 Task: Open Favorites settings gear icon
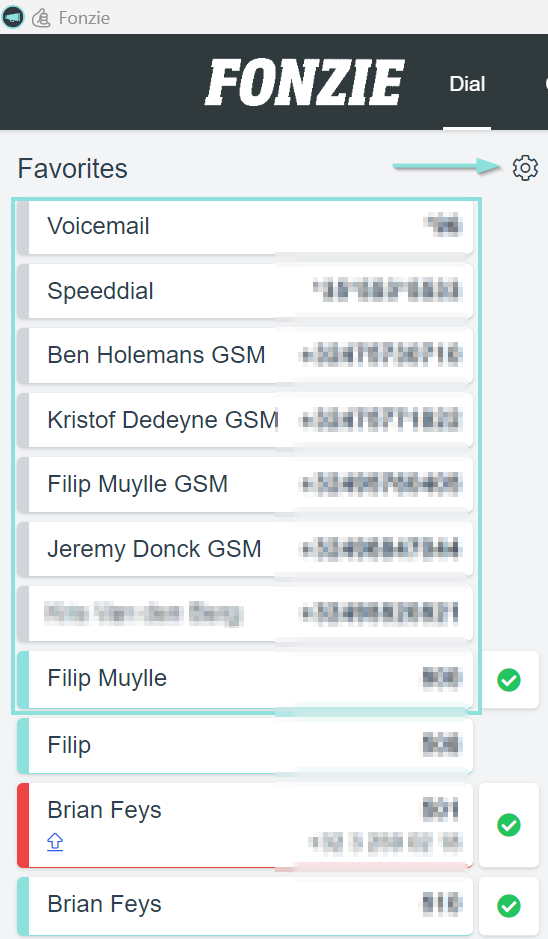click(525, 168)
